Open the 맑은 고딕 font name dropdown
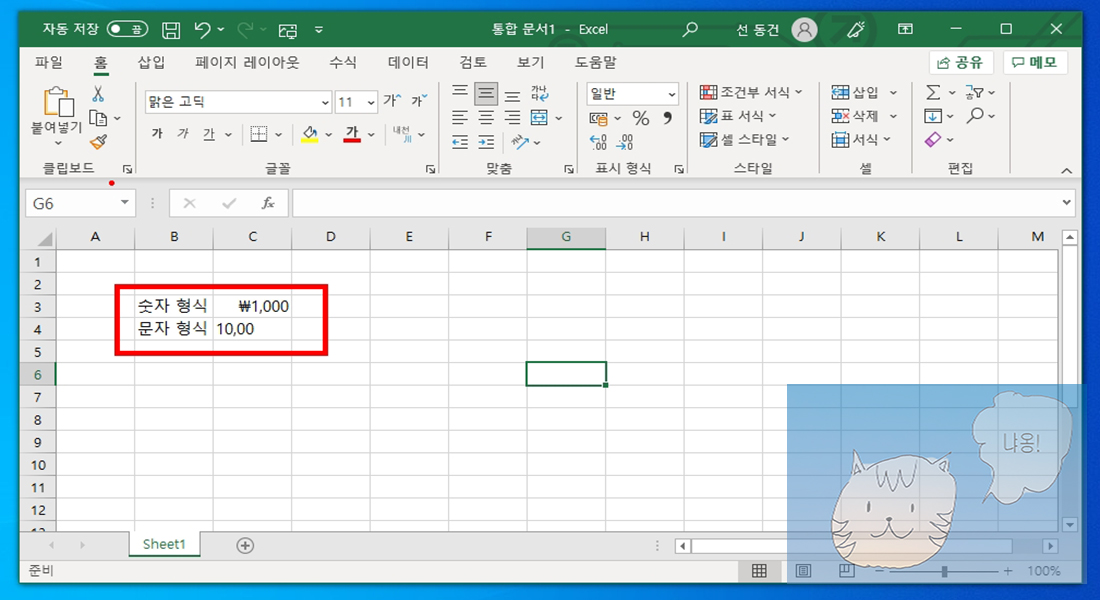1100x600 pixels. tap(325, 102)
